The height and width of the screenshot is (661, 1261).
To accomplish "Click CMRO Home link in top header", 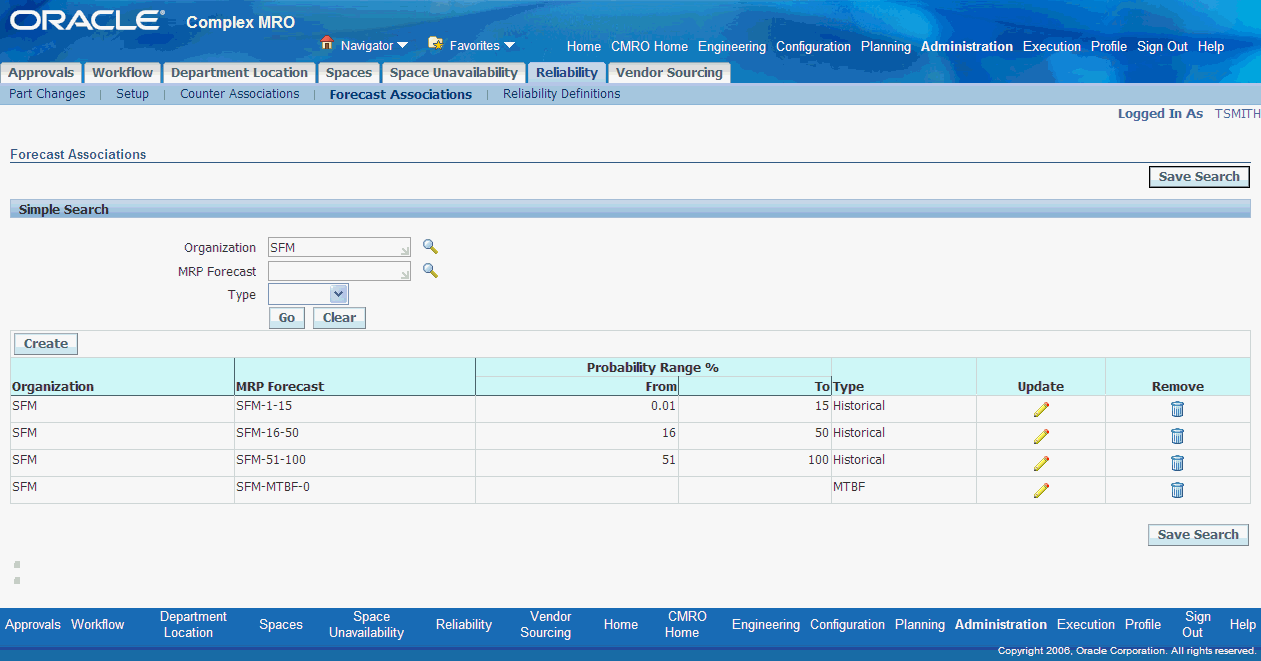I will click(650, 47).
